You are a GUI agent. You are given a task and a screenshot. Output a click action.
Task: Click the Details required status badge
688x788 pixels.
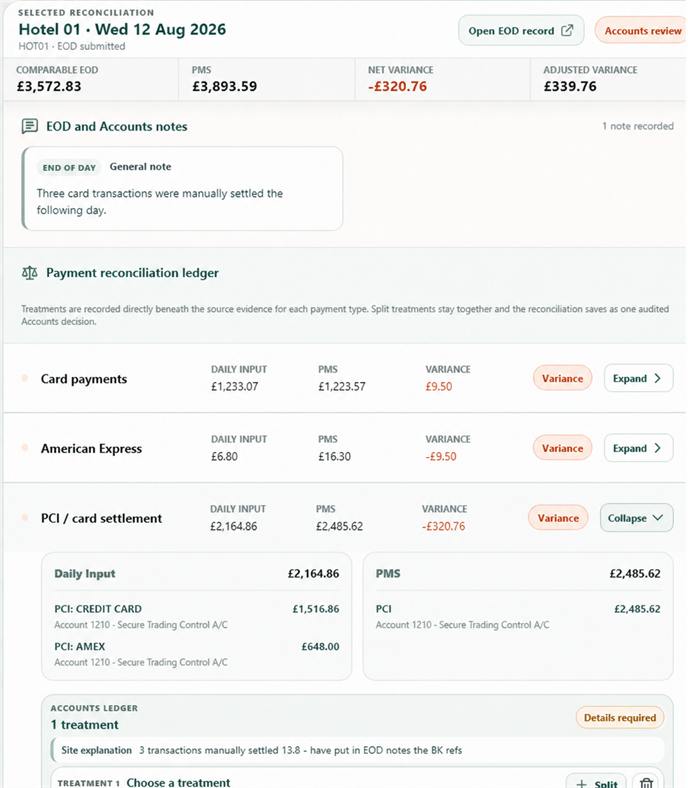click(x=620, y=718)
